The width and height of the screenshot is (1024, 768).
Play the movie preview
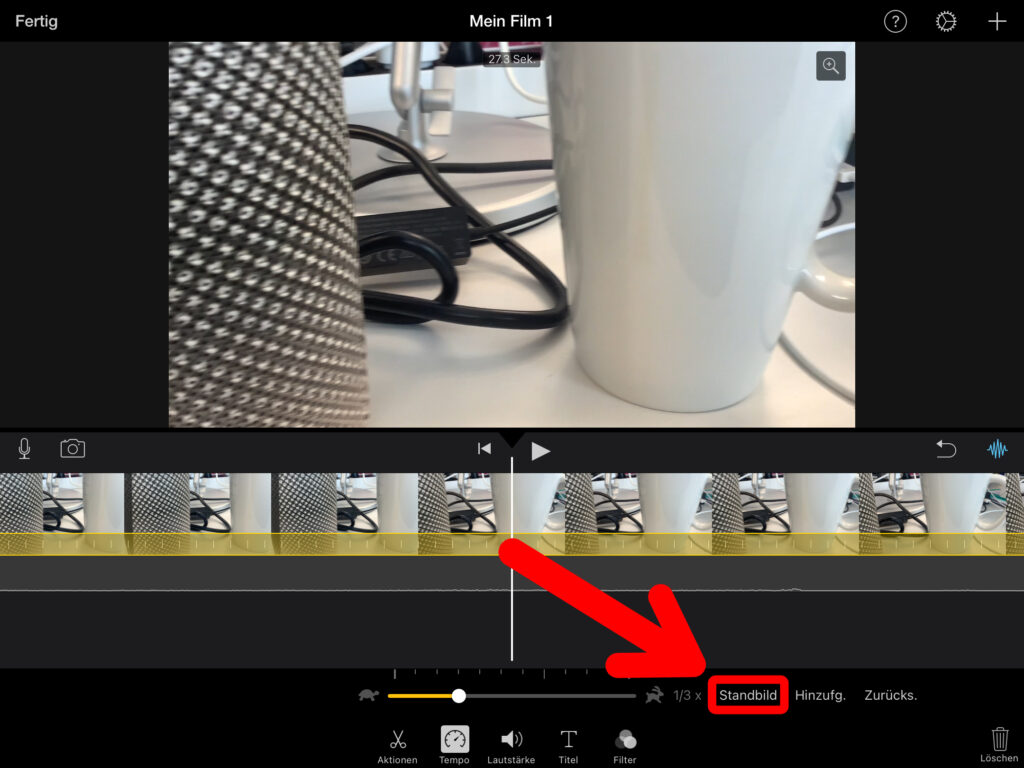(x=540, y=450)
